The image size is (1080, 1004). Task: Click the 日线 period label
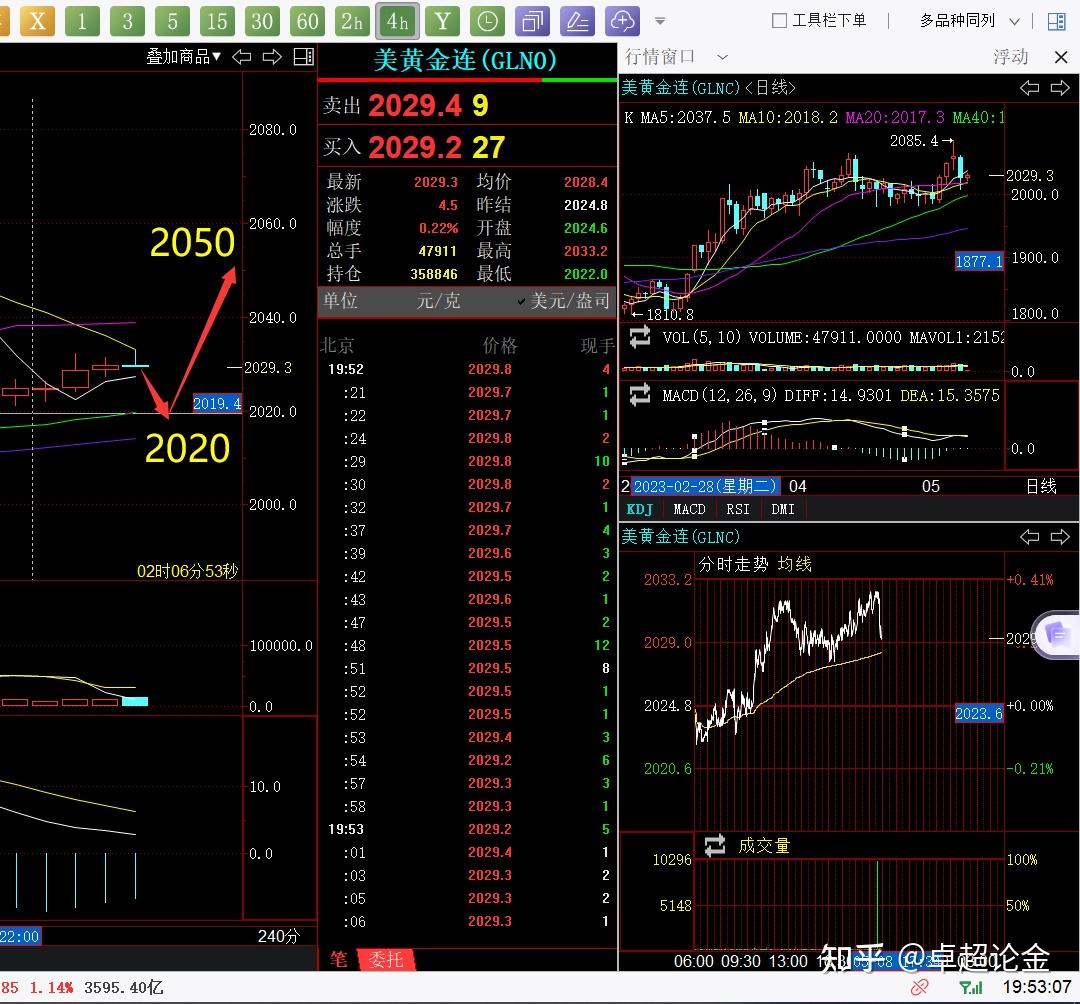click(1041, 486)
